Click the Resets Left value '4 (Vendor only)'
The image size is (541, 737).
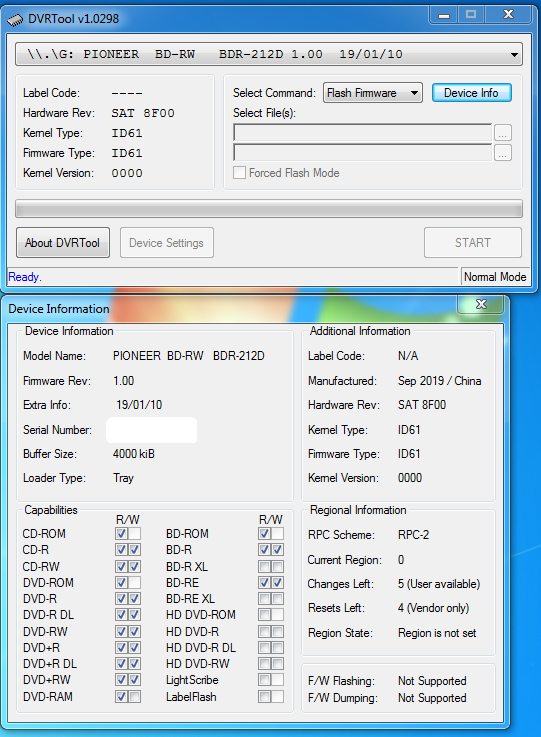coord(433,608)
